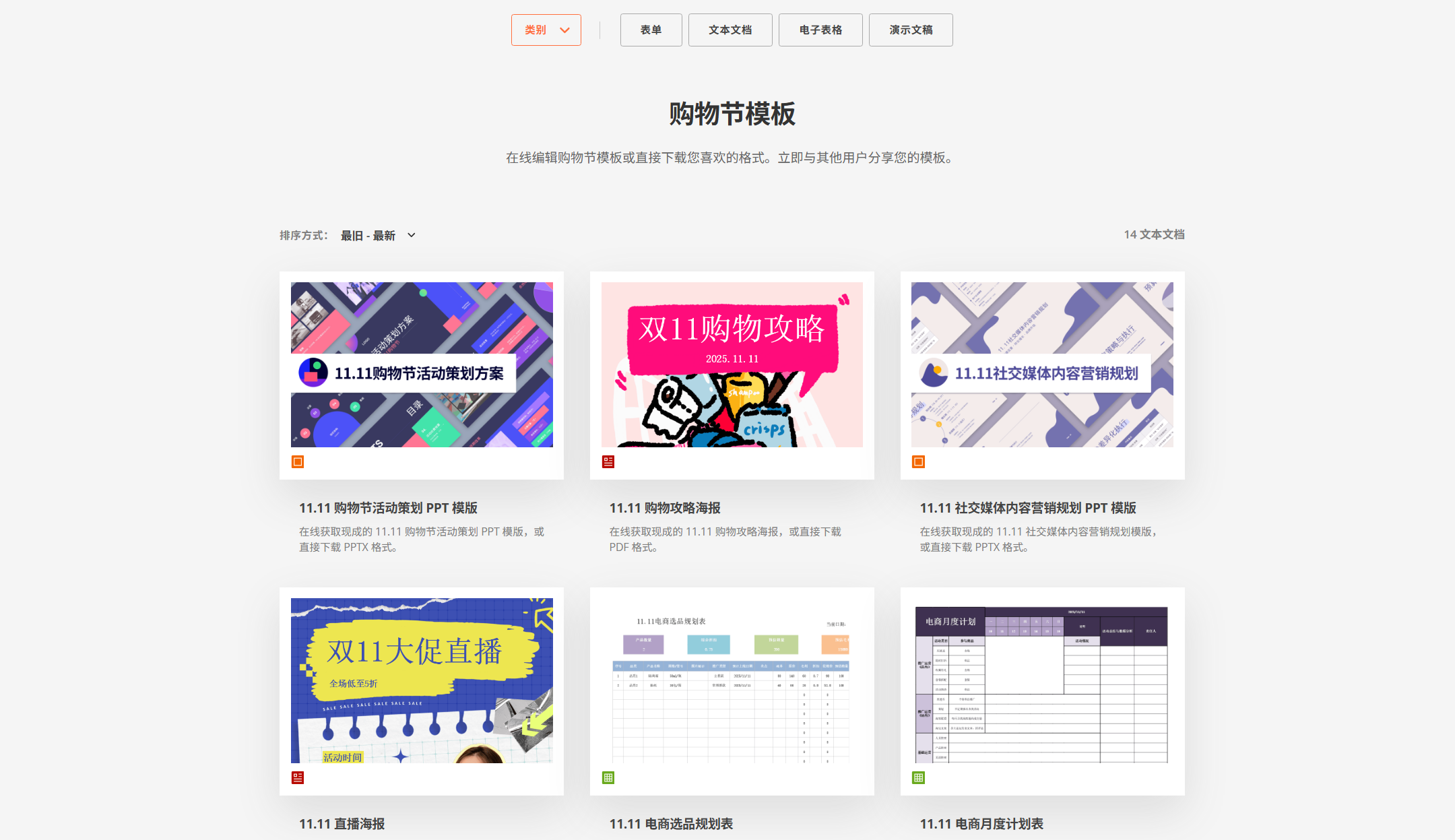
Task: Switch to the 演示文稿 category tab
Action: [x=911, y=30]
